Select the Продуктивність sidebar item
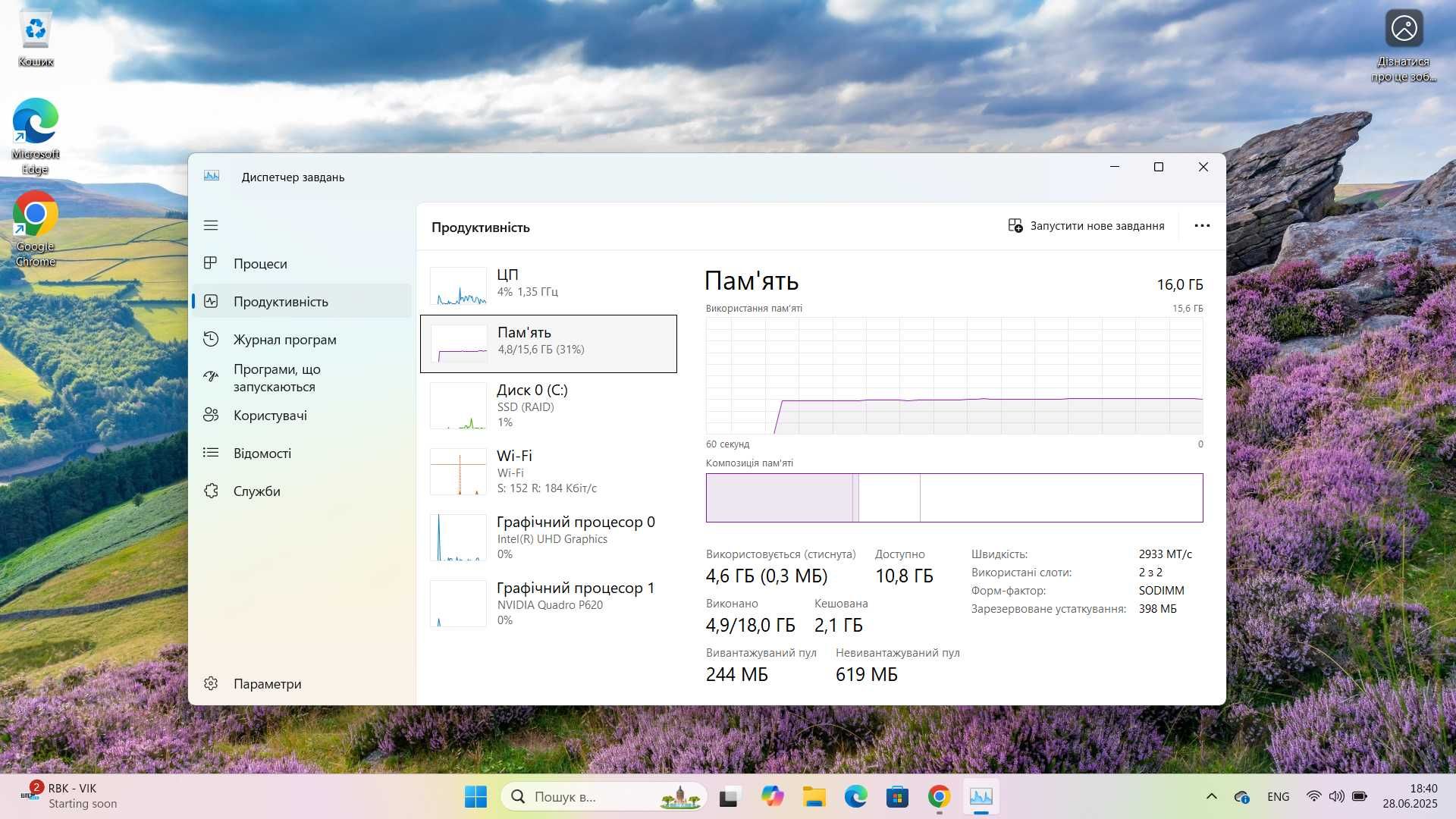 tap(301, 302)
